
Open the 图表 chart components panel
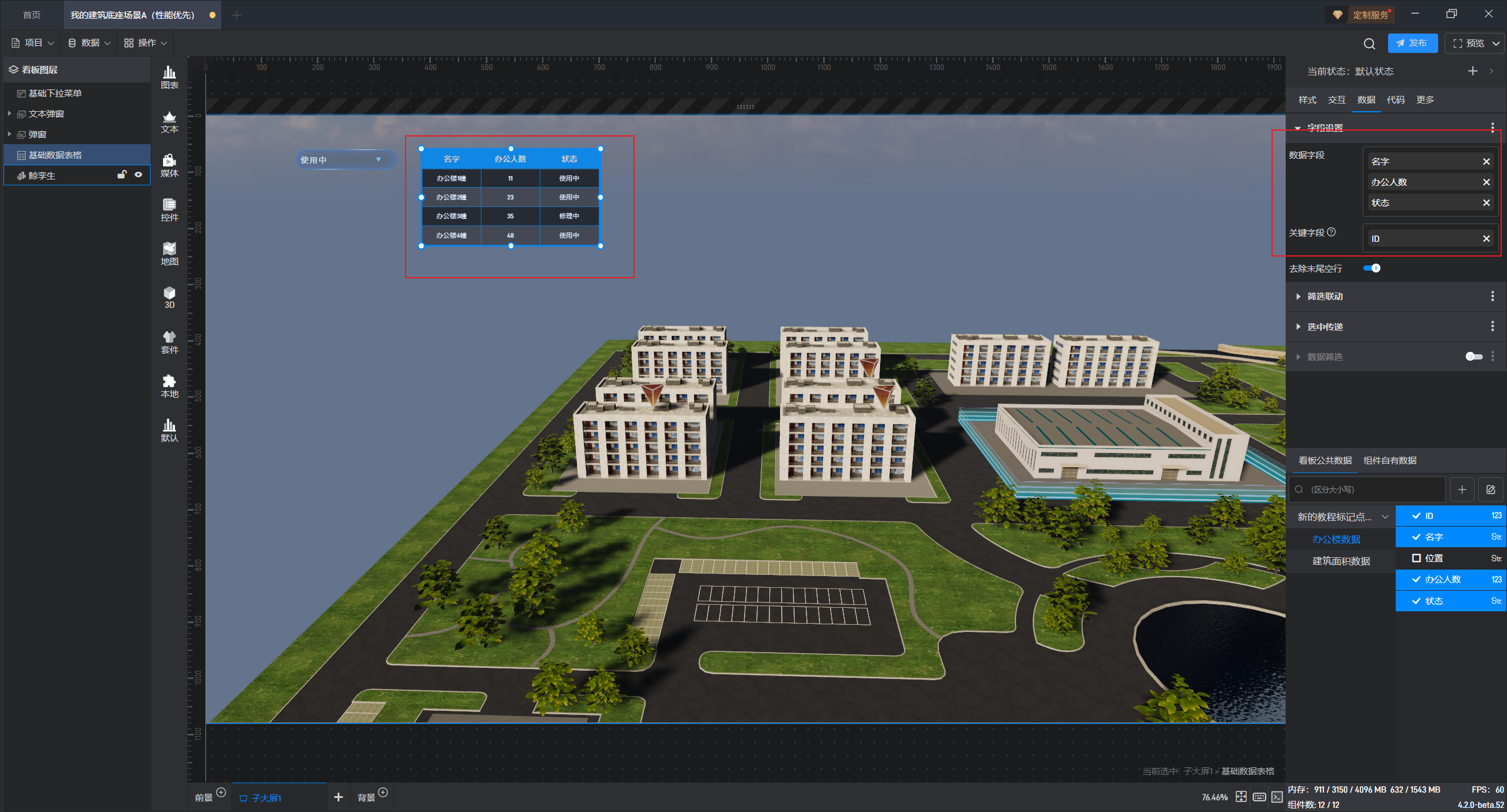[x=170, y=77]
